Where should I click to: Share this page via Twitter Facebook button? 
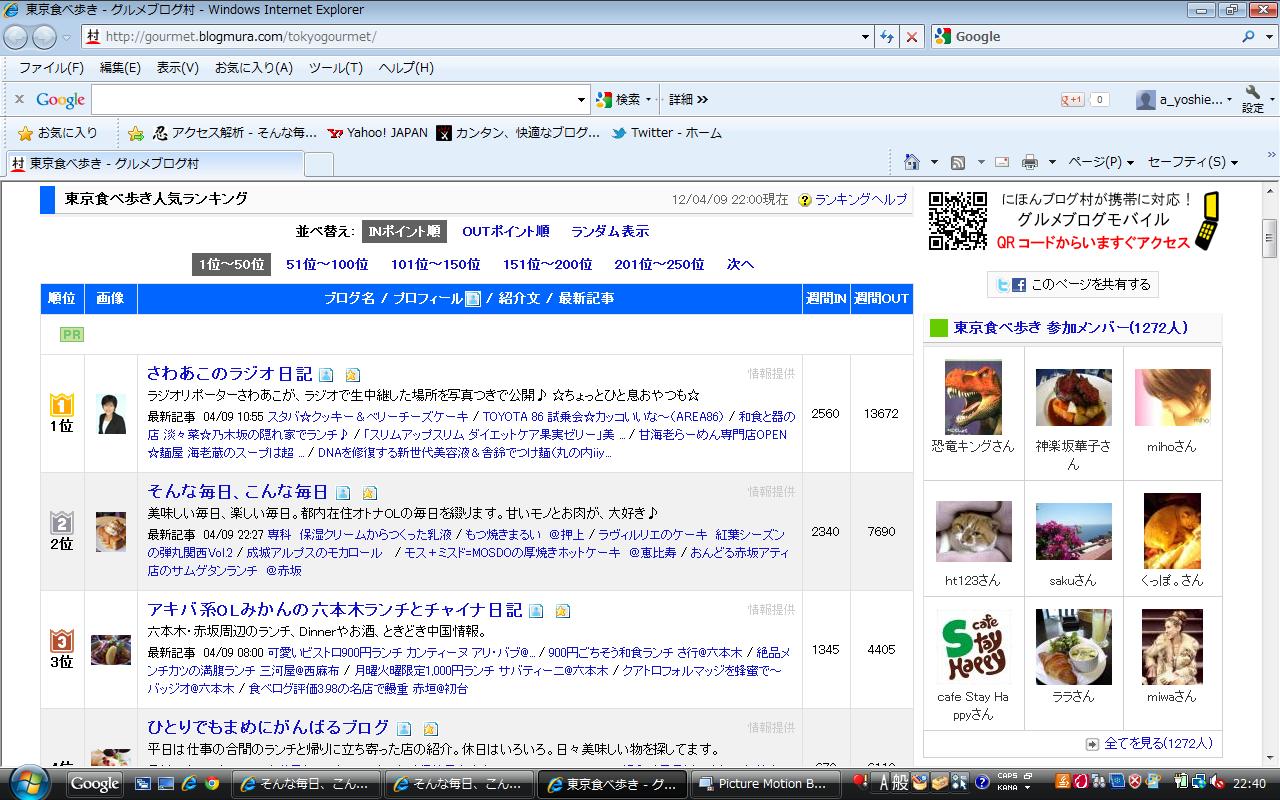pyautogui.click(x=1073, y=285)
